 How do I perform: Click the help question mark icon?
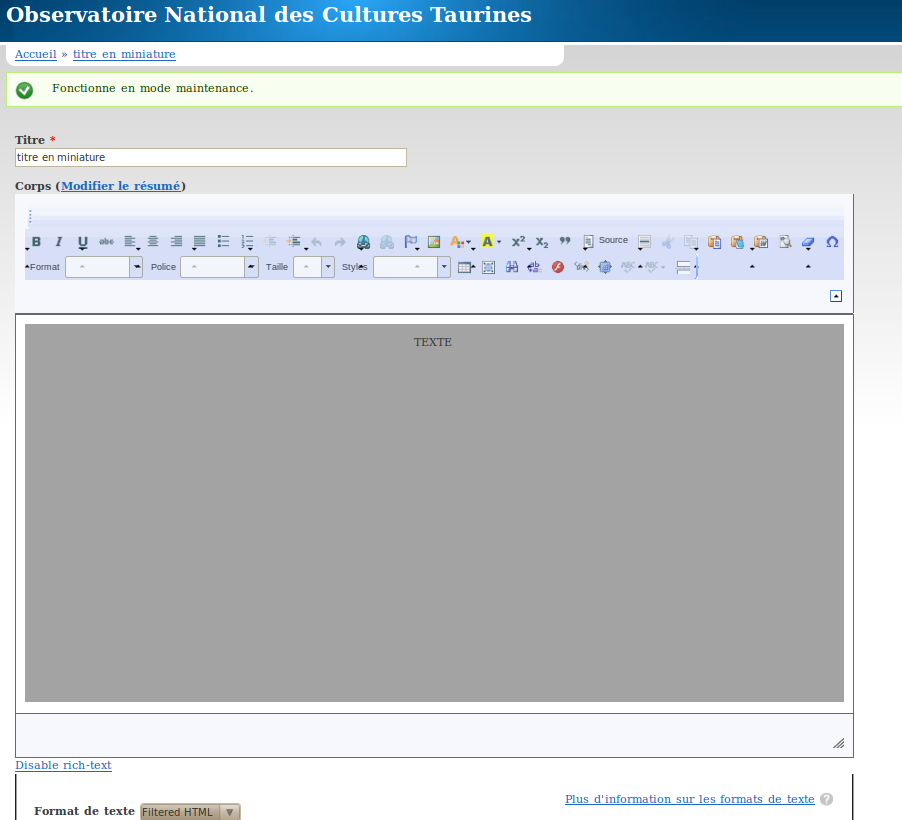(x=827, y=799)
